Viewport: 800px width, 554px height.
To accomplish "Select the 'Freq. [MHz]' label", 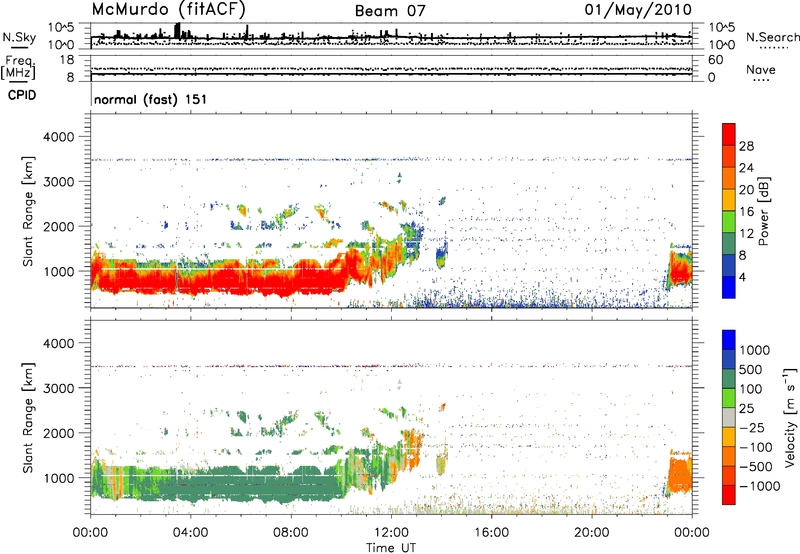I will point(18,68).
